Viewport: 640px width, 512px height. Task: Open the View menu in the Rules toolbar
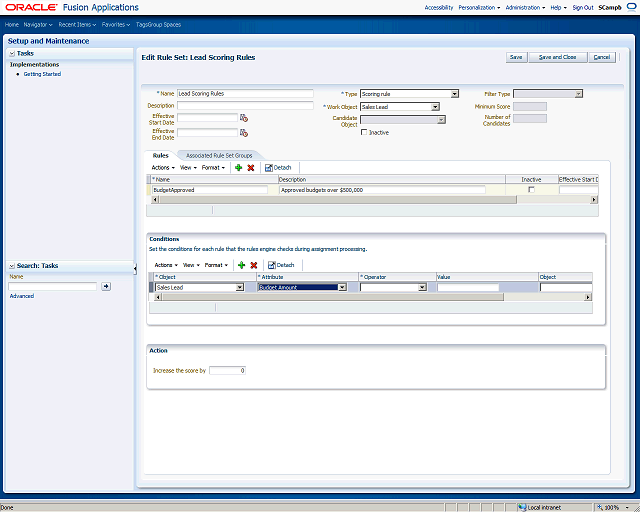(x=188, y=167)
